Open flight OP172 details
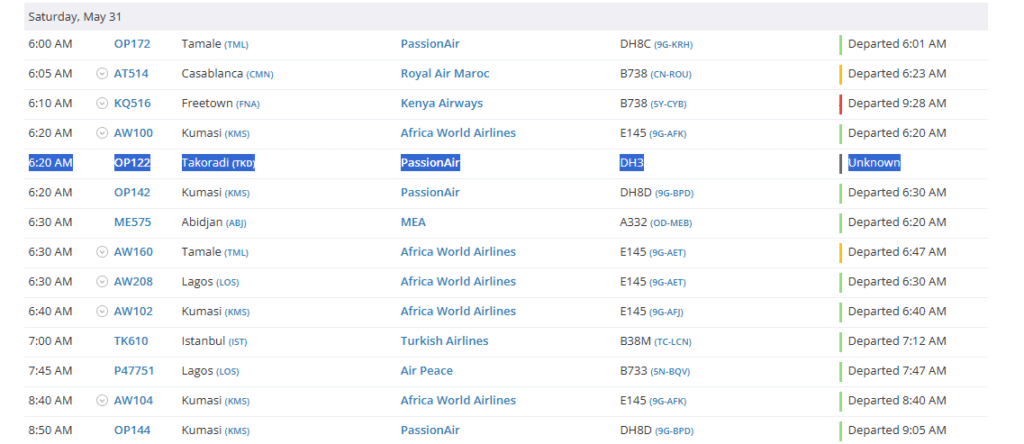Screen dimensions: 1024x444 pos(132,44)
